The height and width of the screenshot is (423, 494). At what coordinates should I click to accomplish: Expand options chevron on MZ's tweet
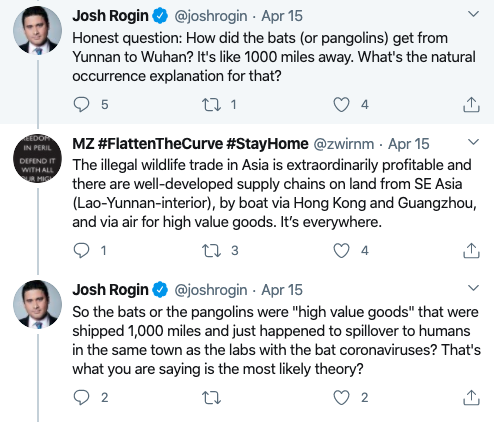473,142
